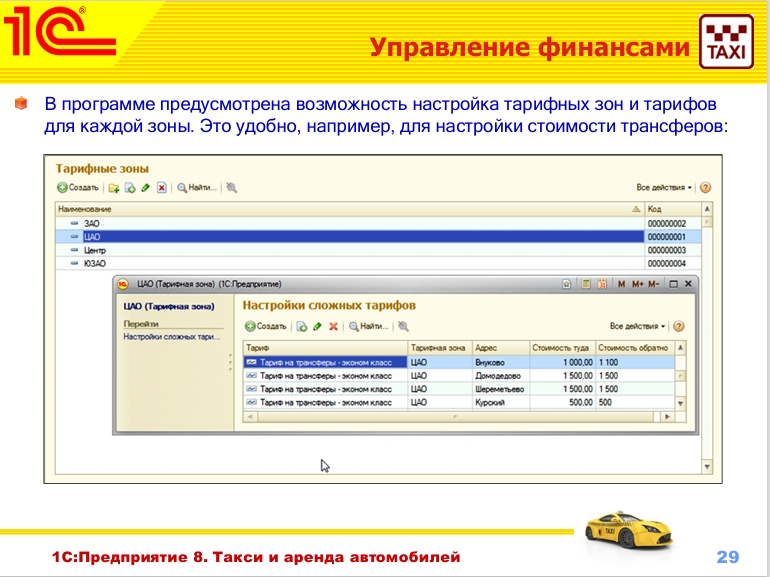Expand Все действия dropdown in Тарифные зоны
Screen dimensions: 770x577
coord(664,187)
